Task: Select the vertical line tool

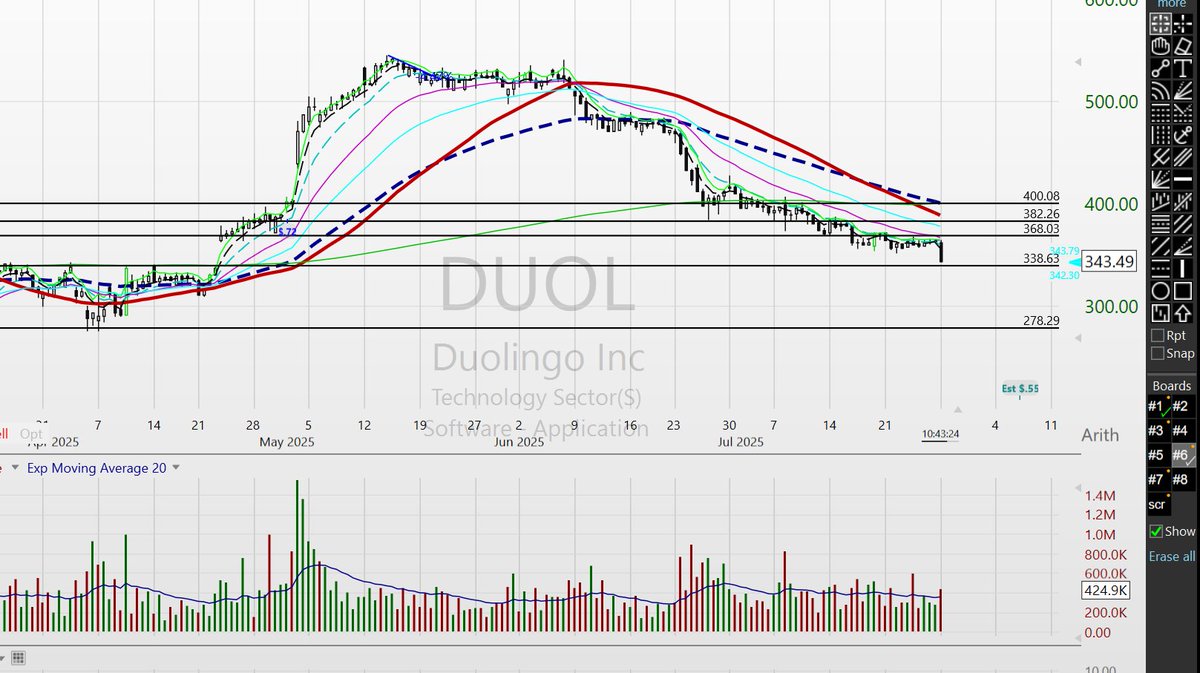Action: pyautogui.click(x=1183, y=269)
